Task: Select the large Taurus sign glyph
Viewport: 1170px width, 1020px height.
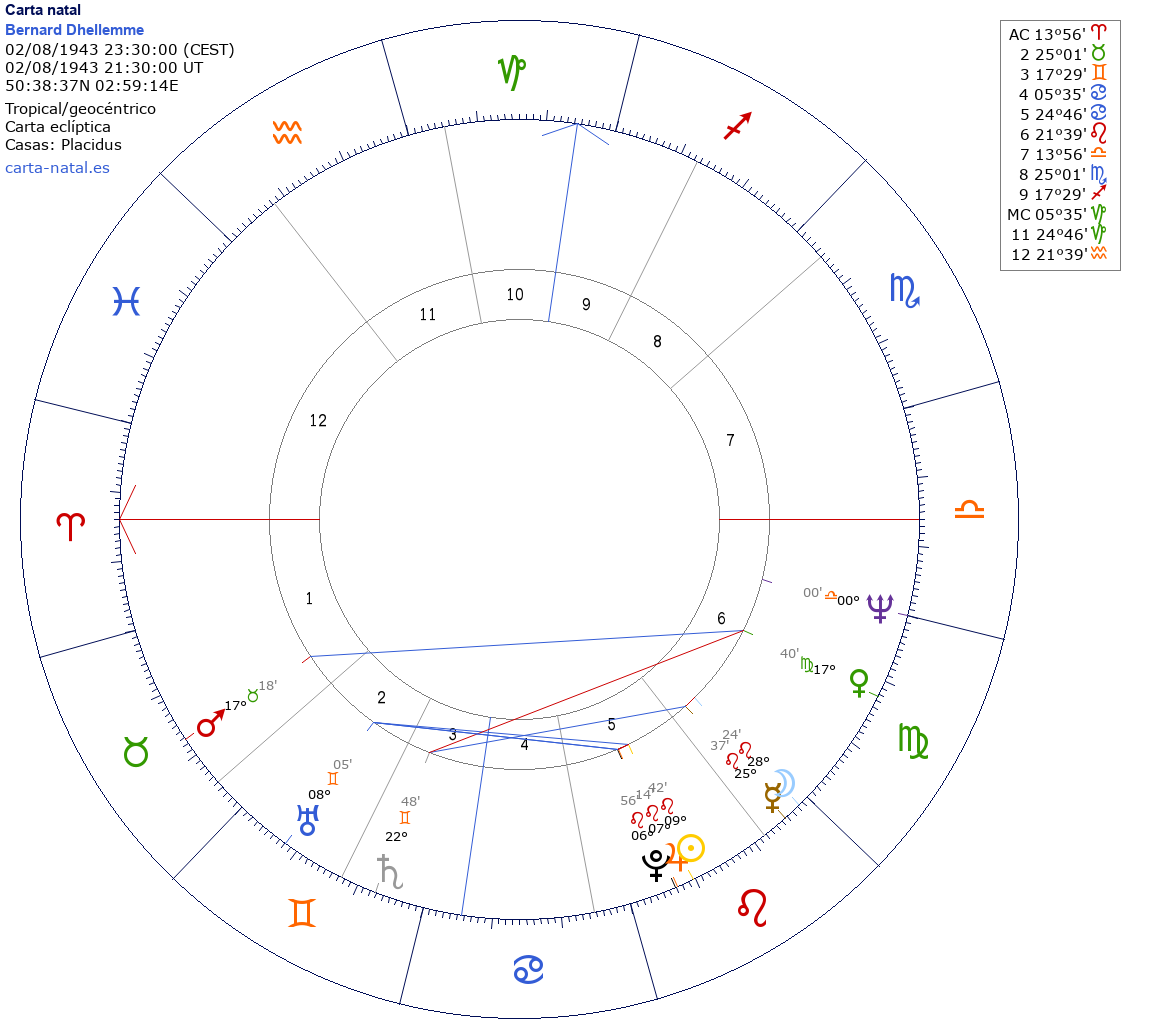Action: pos(136,751)
